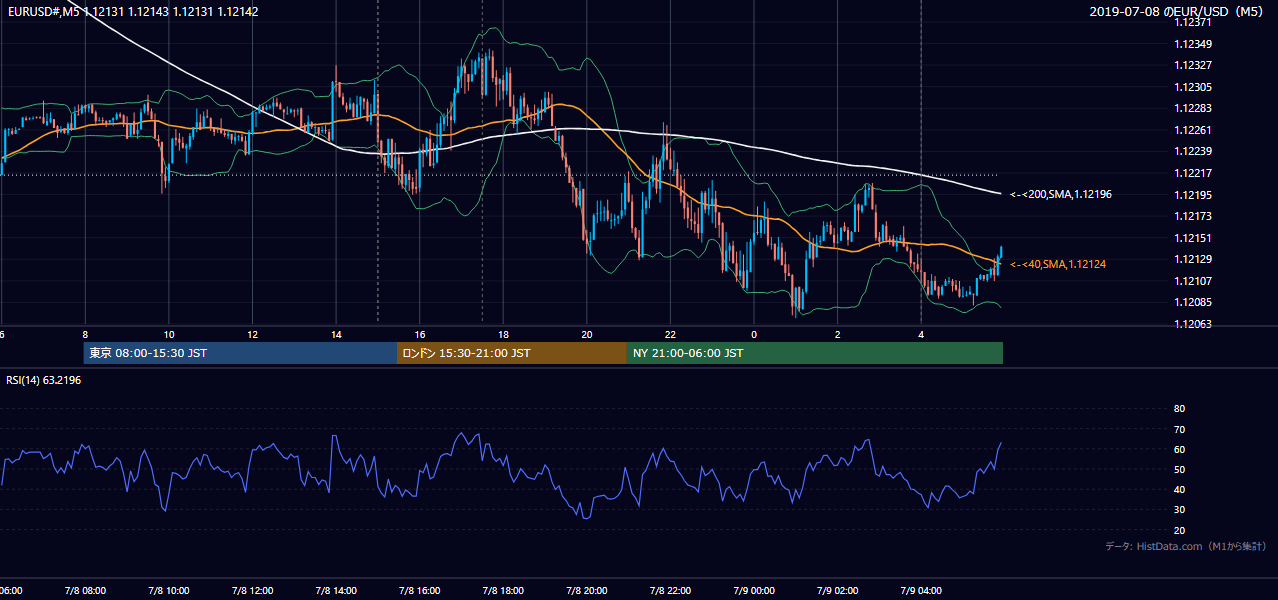Click price axis label 1.12129

(1194, 259)
